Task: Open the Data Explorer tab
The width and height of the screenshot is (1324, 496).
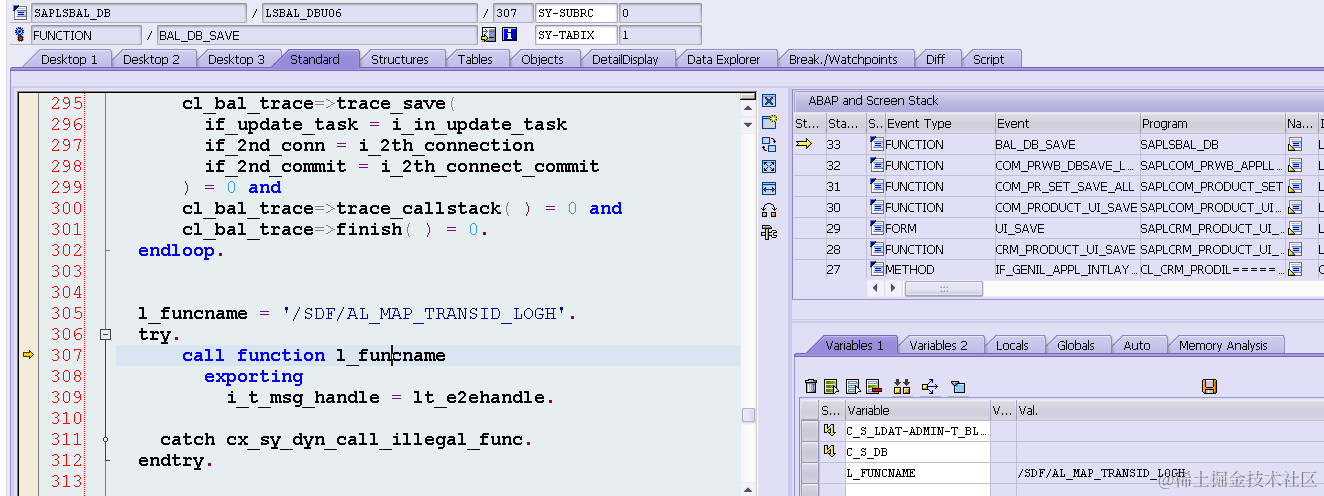Action: (723, 59)
